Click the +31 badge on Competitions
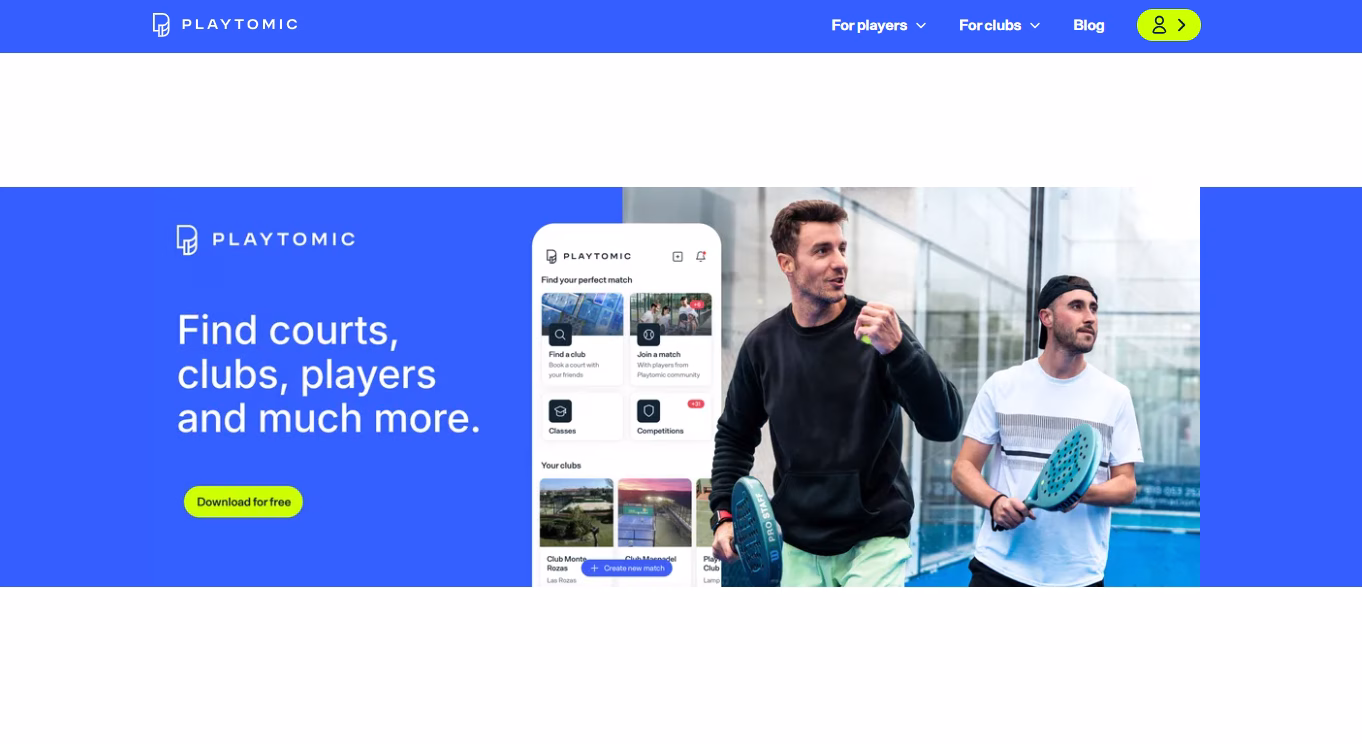1362x744 pixels. [x=696, y=404]
